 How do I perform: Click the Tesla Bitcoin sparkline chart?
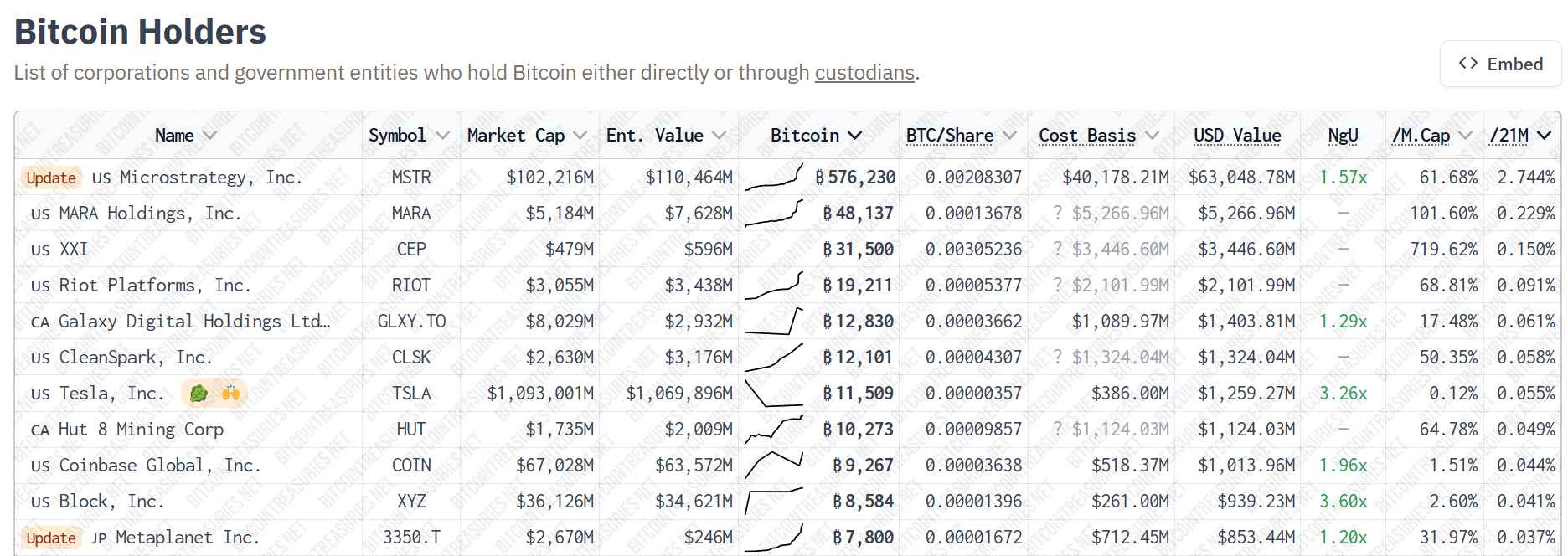[x=773, y=394]
